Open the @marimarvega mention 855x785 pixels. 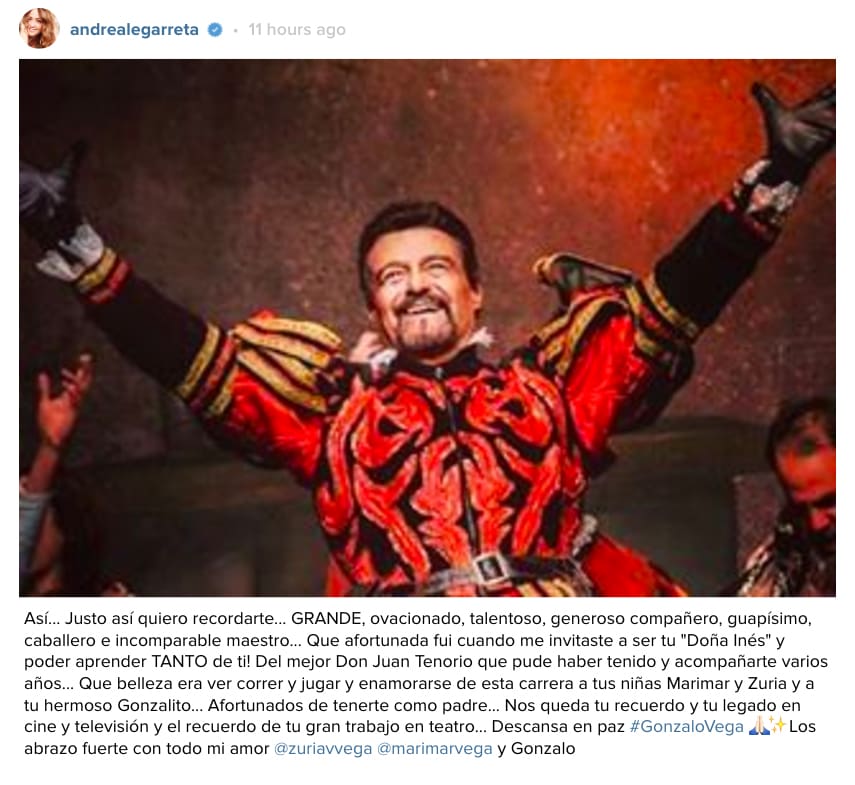click(x=435, y=748)
